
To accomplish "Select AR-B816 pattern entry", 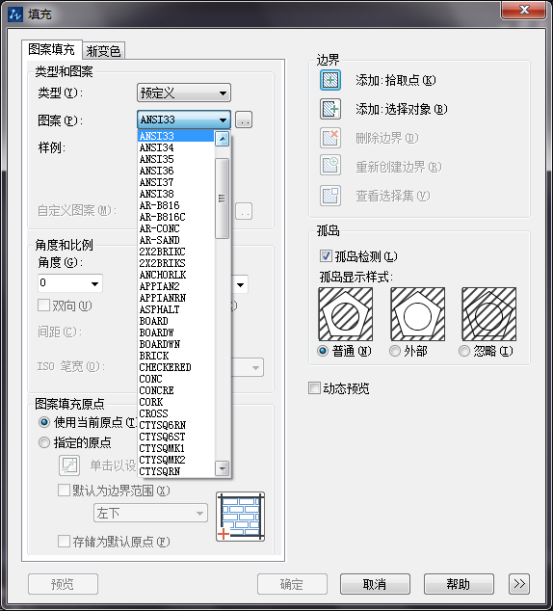I will [x=176, y=205].
